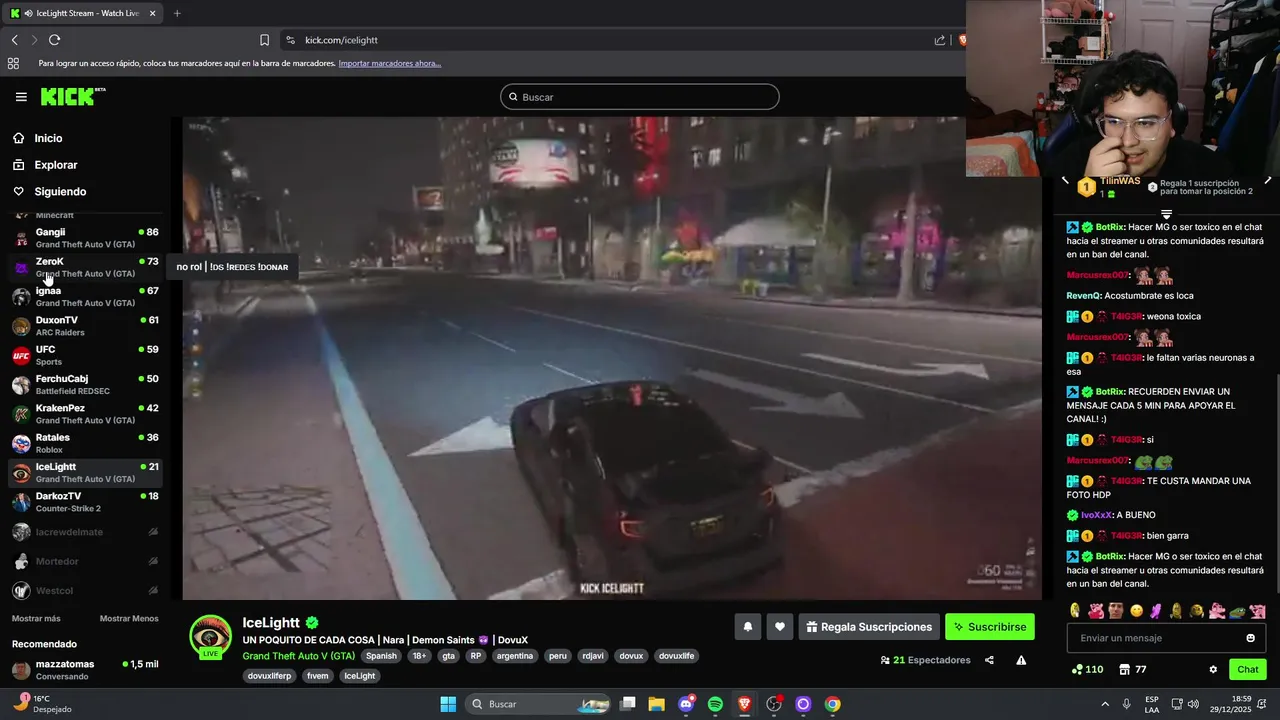Collapse the list with Mostrar Menos
1280x720 pixels.
tap(129, 619)
